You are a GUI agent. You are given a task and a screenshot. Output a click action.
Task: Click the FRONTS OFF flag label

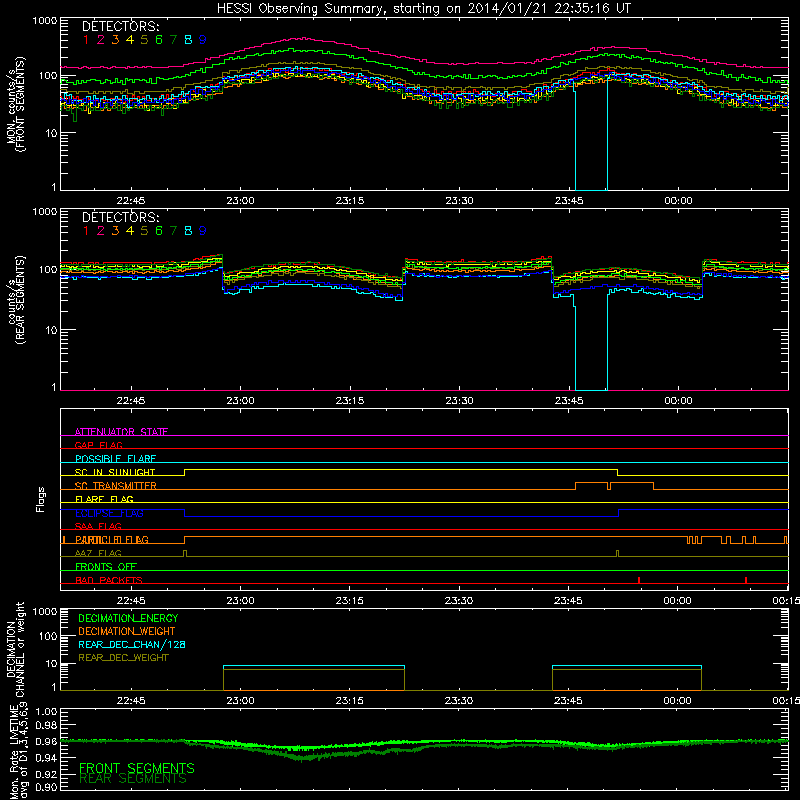(106, 567)
